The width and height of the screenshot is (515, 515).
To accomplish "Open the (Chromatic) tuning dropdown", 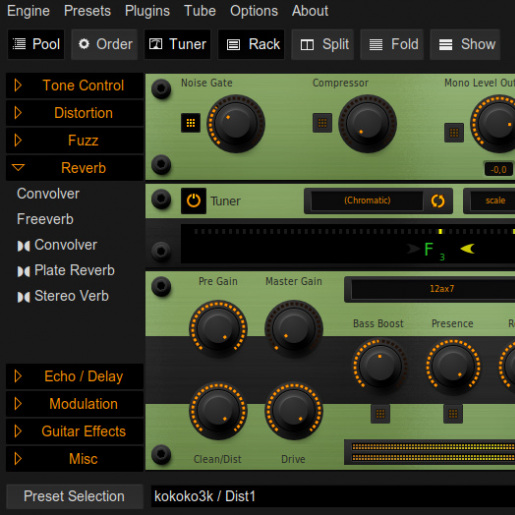I will [367, 201].
